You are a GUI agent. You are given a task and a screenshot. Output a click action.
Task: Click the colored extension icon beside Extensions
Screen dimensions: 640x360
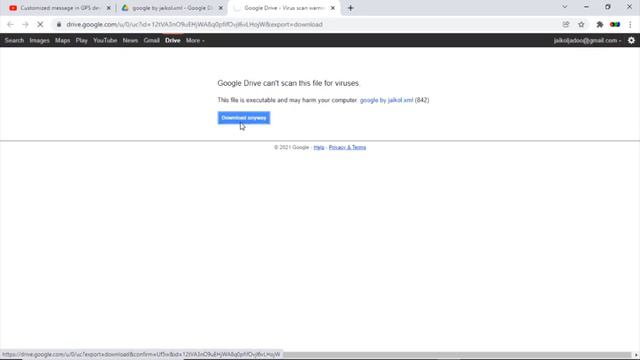[615, 24]
